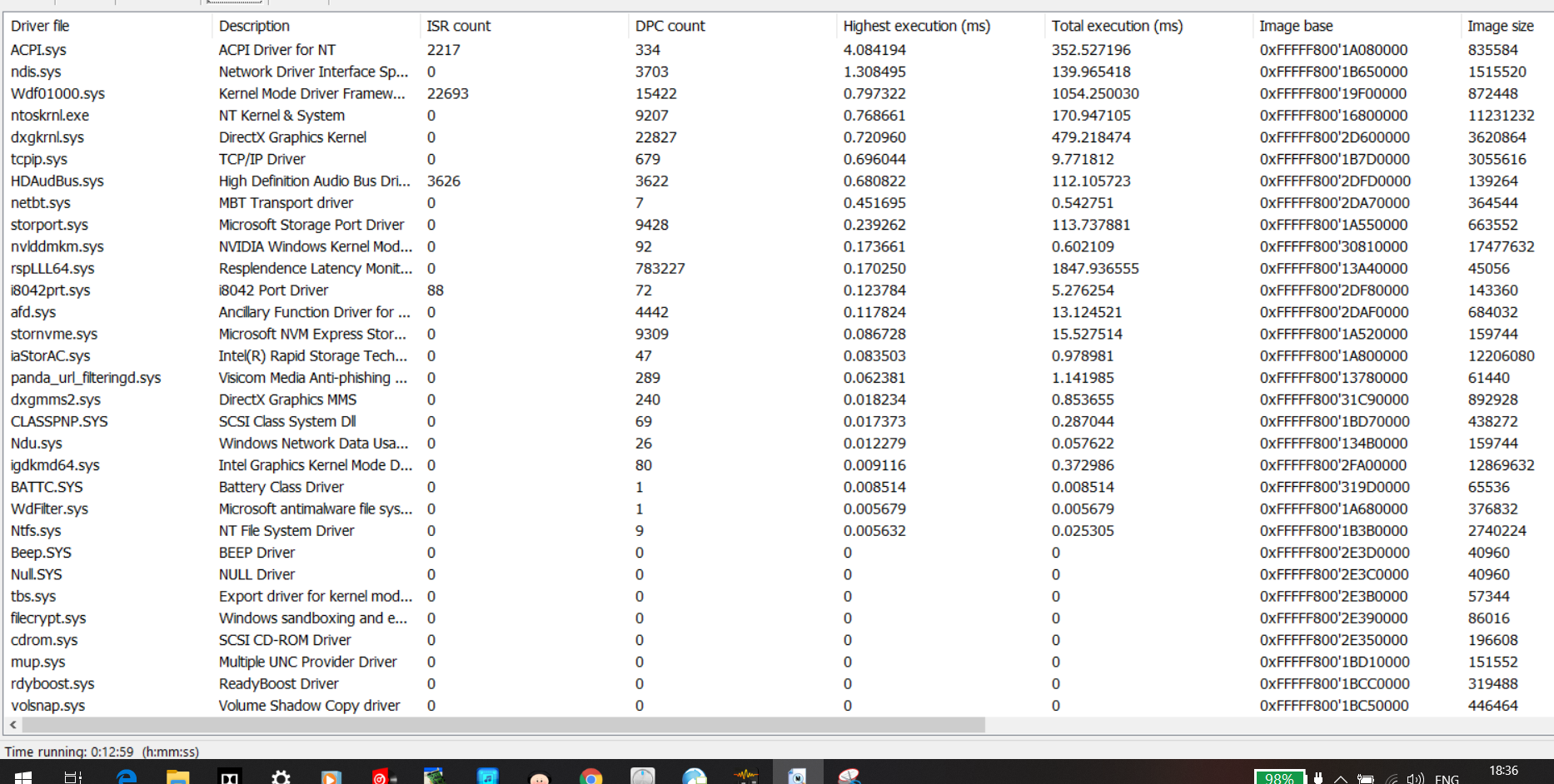Open File Explorer from the taskbar
Viewport: 1554px width, 784px height.
177,777
